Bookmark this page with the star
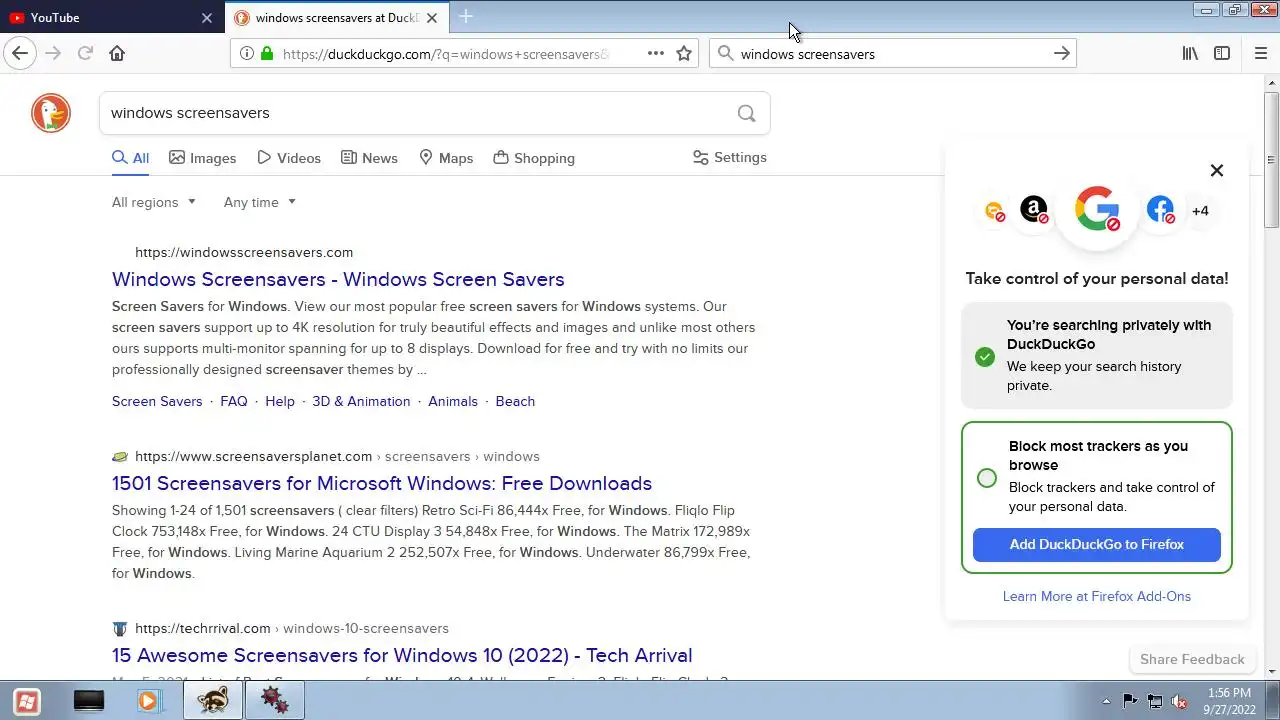 pyautogui.click(x=684, y=53)
